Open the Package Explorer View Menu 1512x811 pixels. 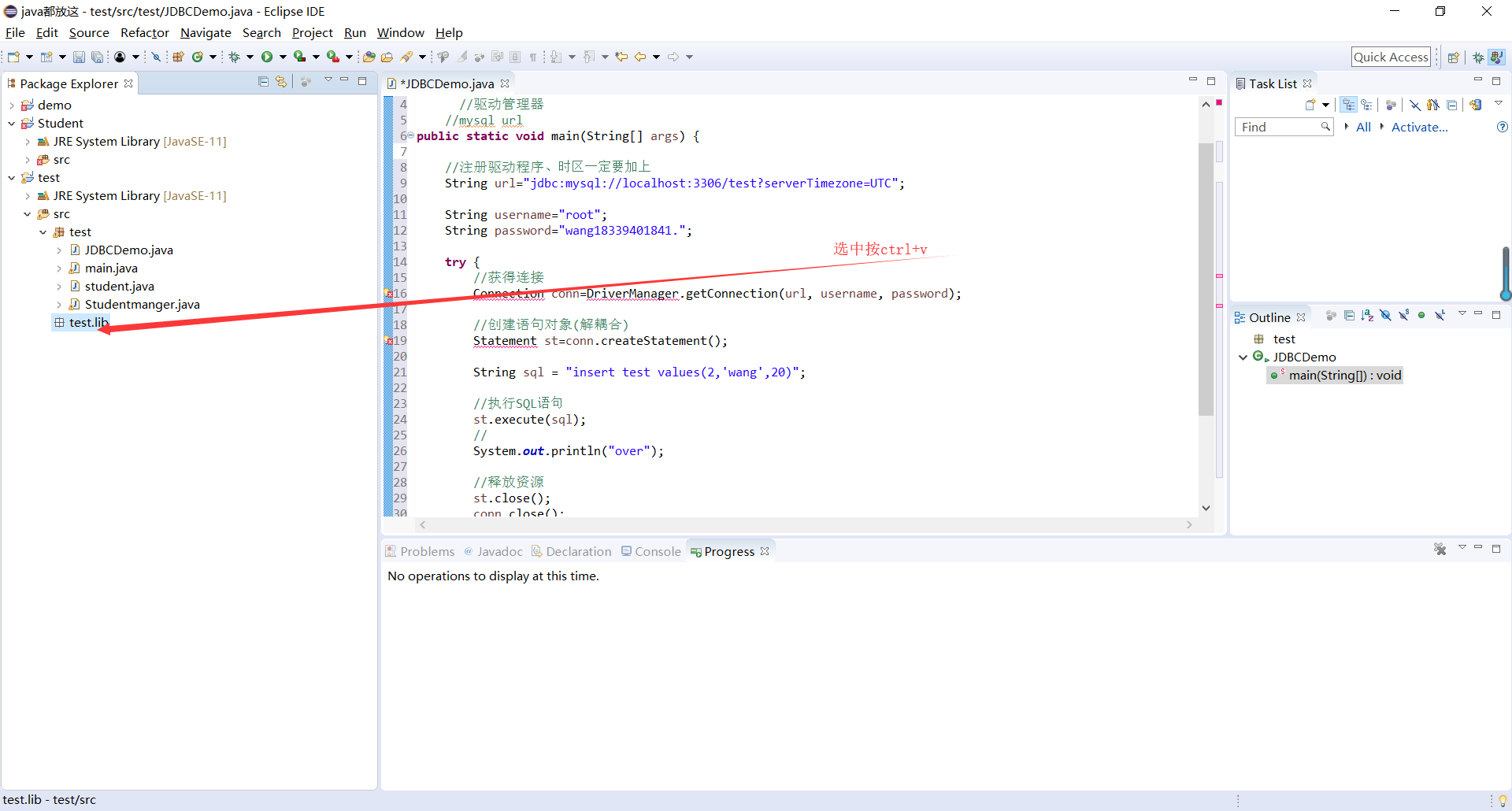tap(328, 80)
